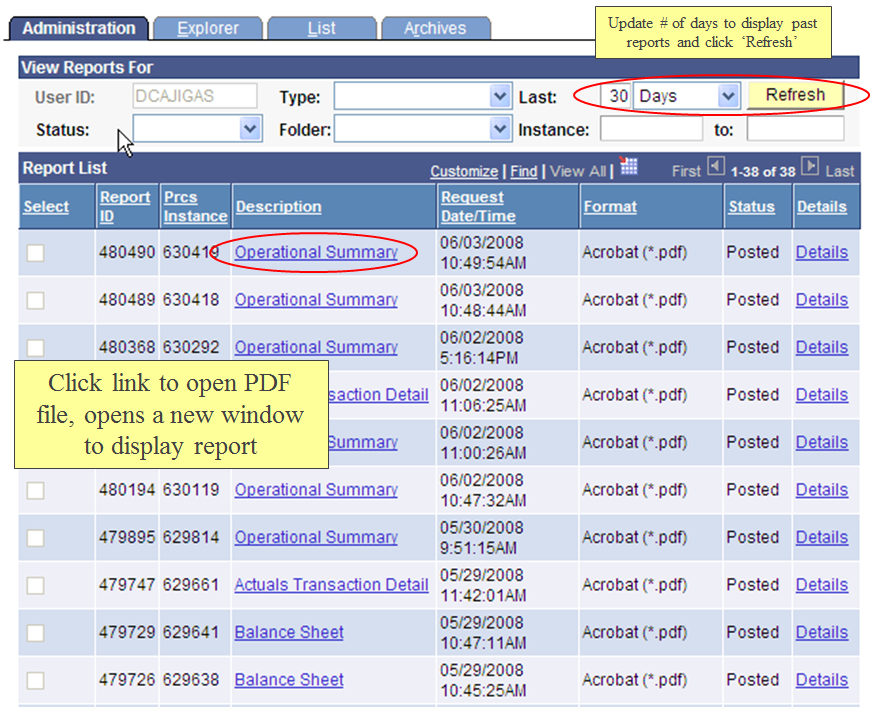Switch to the Explorer tab

pos(207,28)
